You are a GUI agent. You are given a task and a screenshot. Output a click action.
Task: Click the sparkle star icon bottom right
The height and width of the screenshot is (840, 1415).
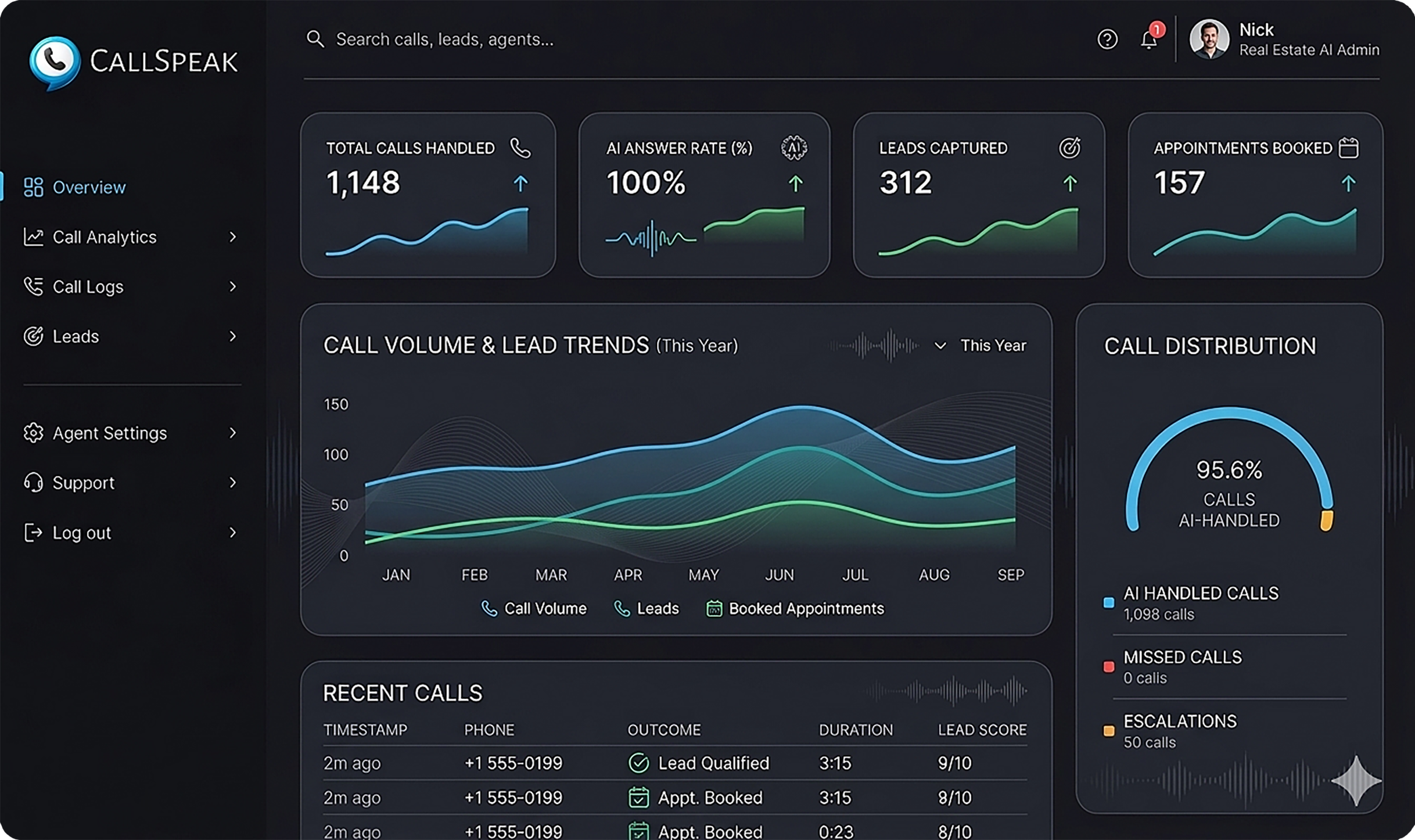(1356, 780)
